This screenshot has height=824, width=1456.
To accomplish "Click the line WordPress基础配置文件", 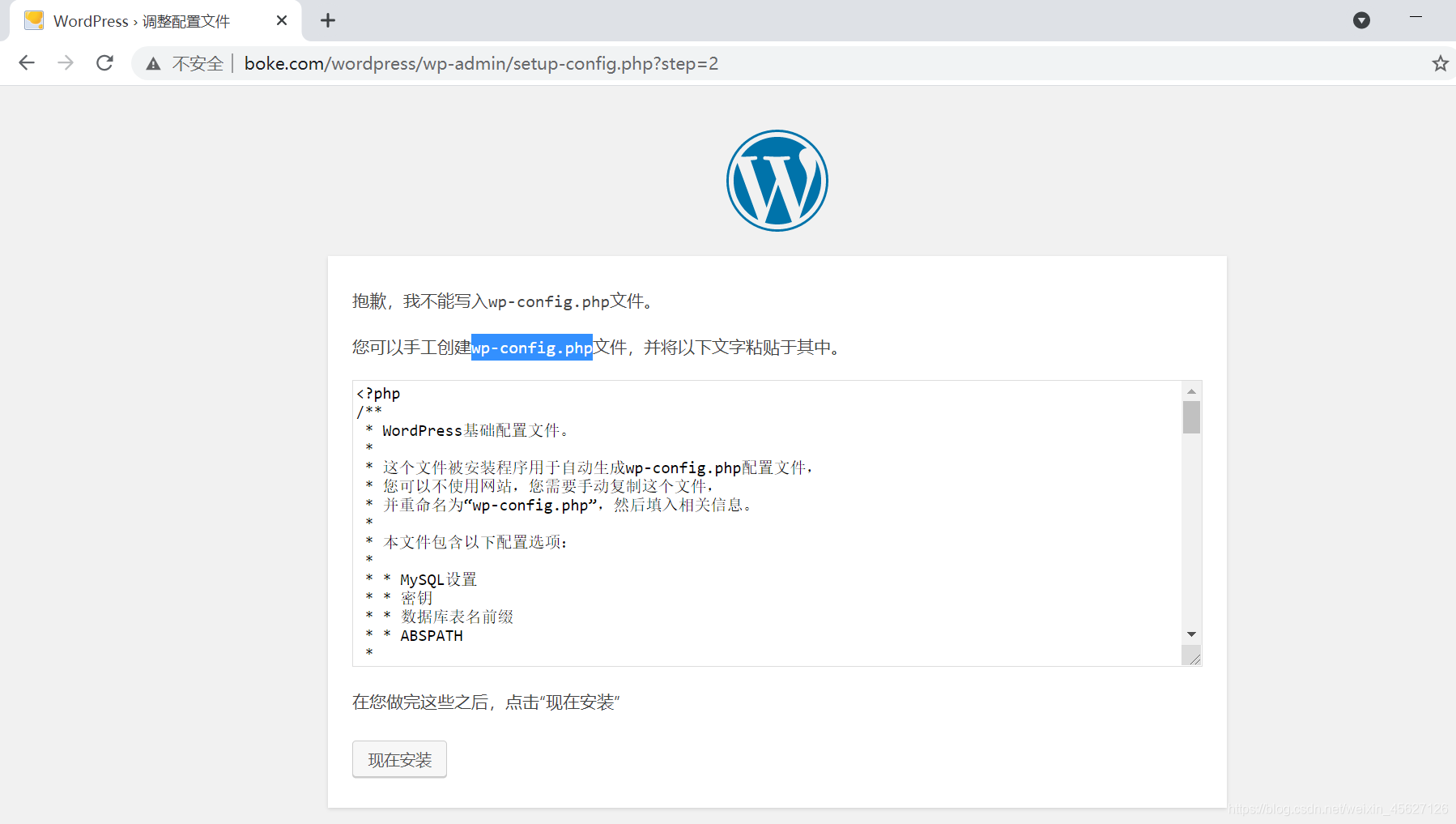I will [476, 430].
